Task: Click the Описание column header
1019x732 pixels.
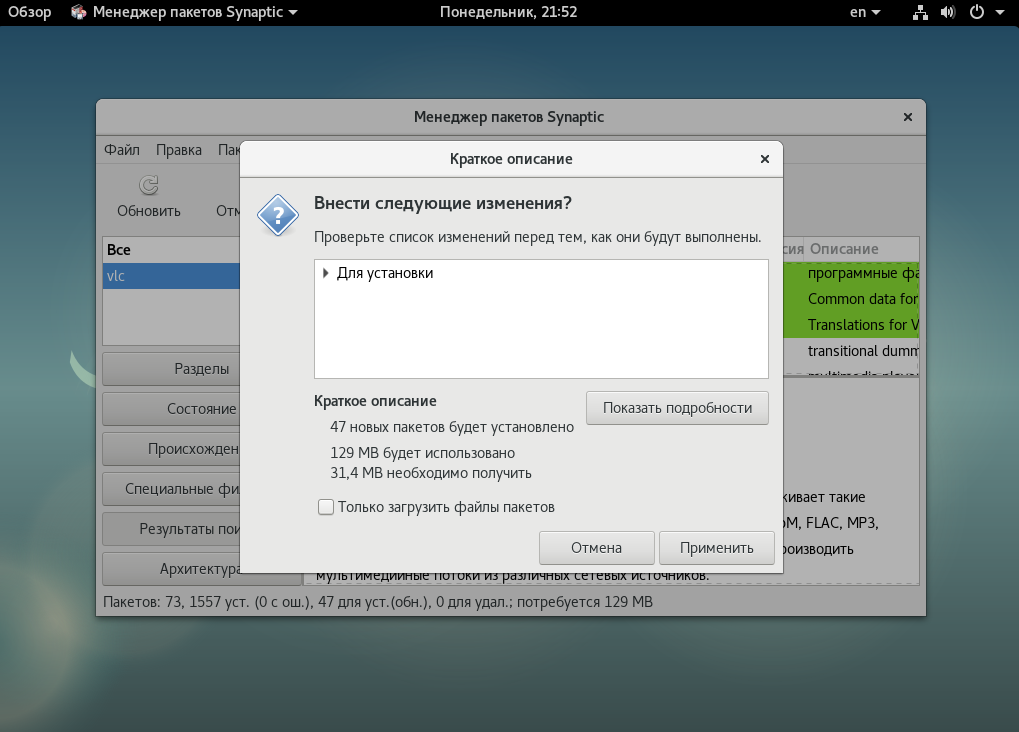Action: point(861,249)
